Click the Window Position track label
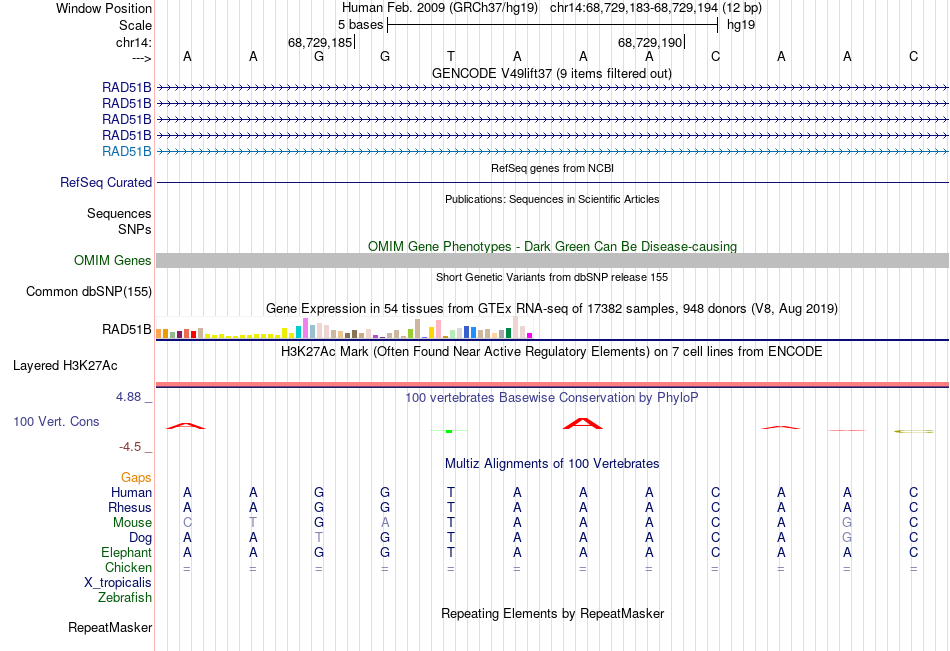The image size is (950, 651). (104, 8)
